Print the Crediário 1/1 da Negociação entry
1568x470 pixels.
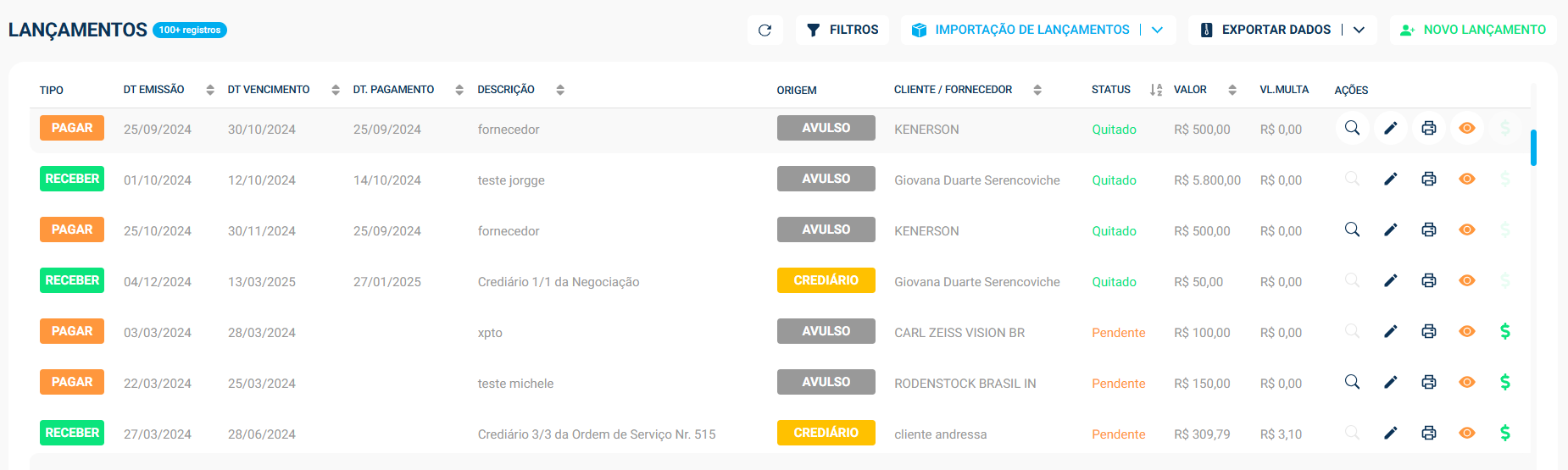pos(1428,280)
